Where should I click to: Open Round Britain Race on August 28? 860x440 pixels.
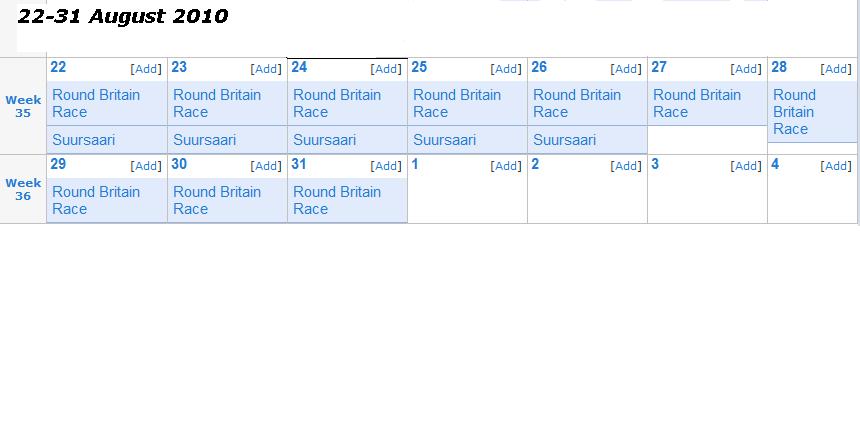(794, 112)
